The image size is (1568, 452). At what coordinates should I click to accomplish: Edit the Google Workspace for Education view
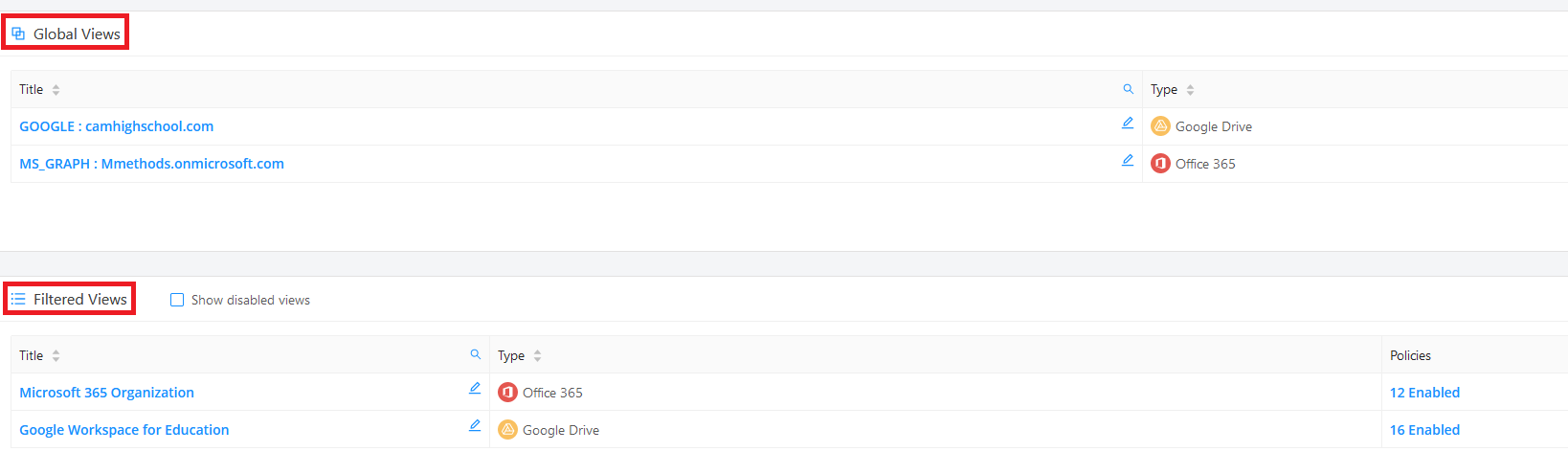click(x=475, y=425)
